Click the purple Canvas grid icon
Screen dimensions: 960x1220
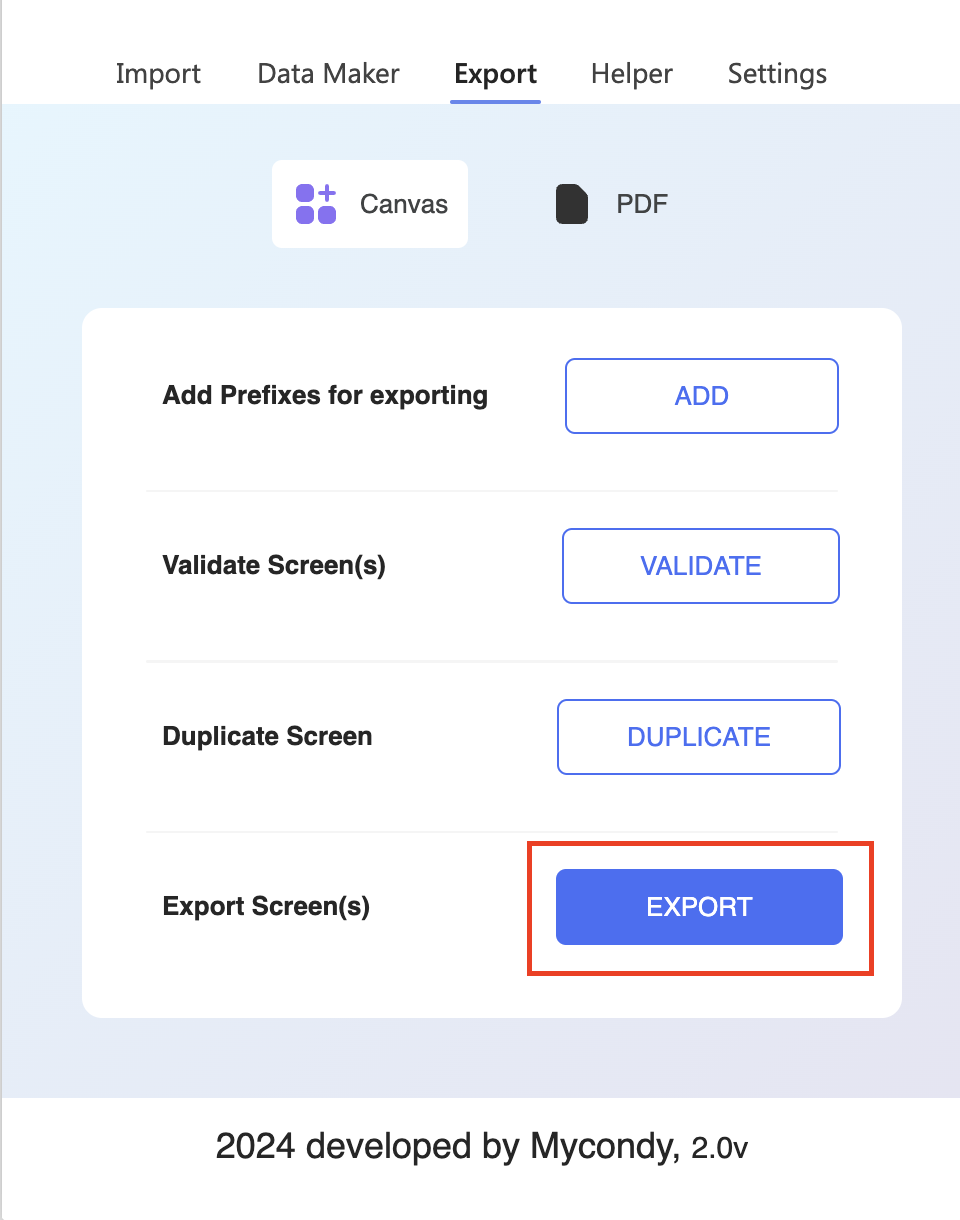(x=316, y=204)
